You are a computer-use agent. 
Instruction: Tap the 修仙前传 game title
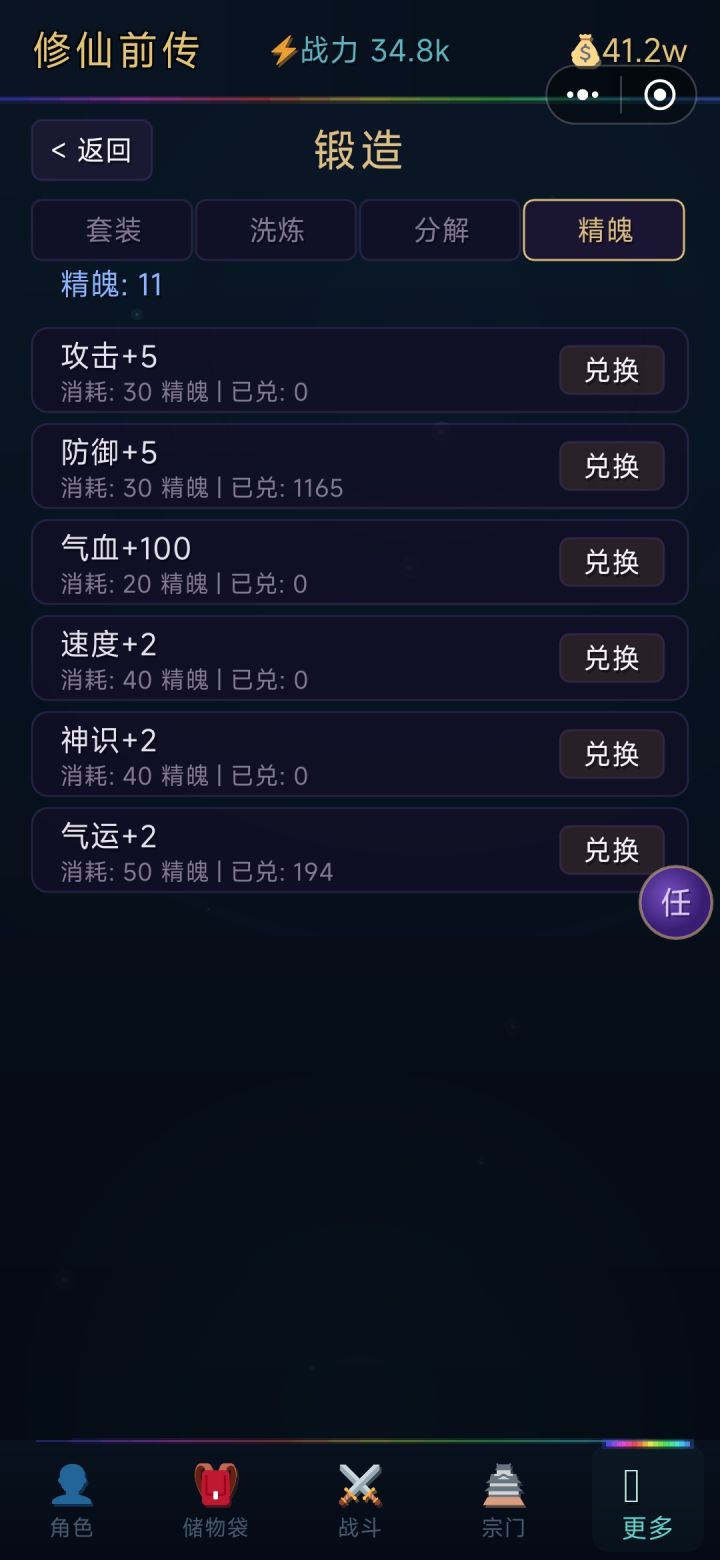pyautogui.click(x=117, y=50)
